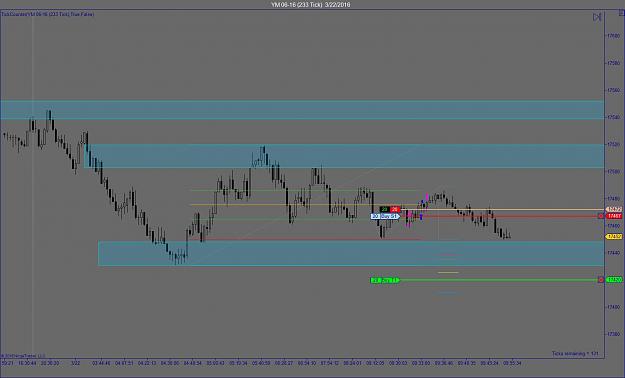
Task: Click the yellow current price marker on axis
Action: click(614, 236)
